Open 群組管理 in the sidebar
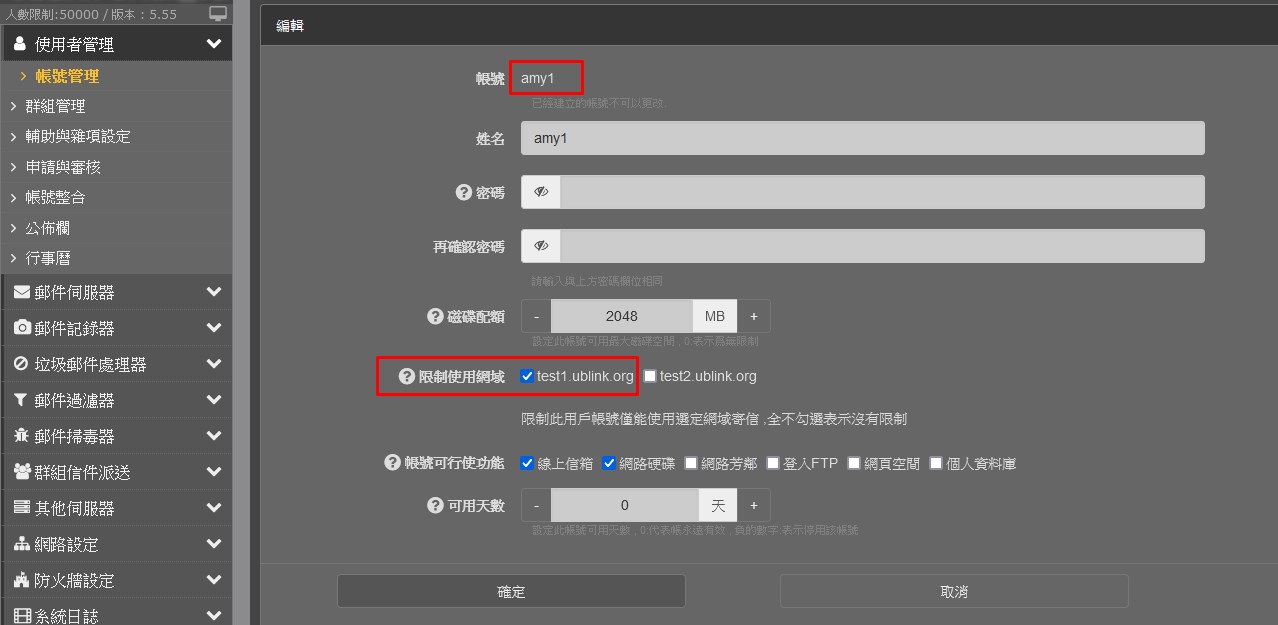 tap(55, 106)
